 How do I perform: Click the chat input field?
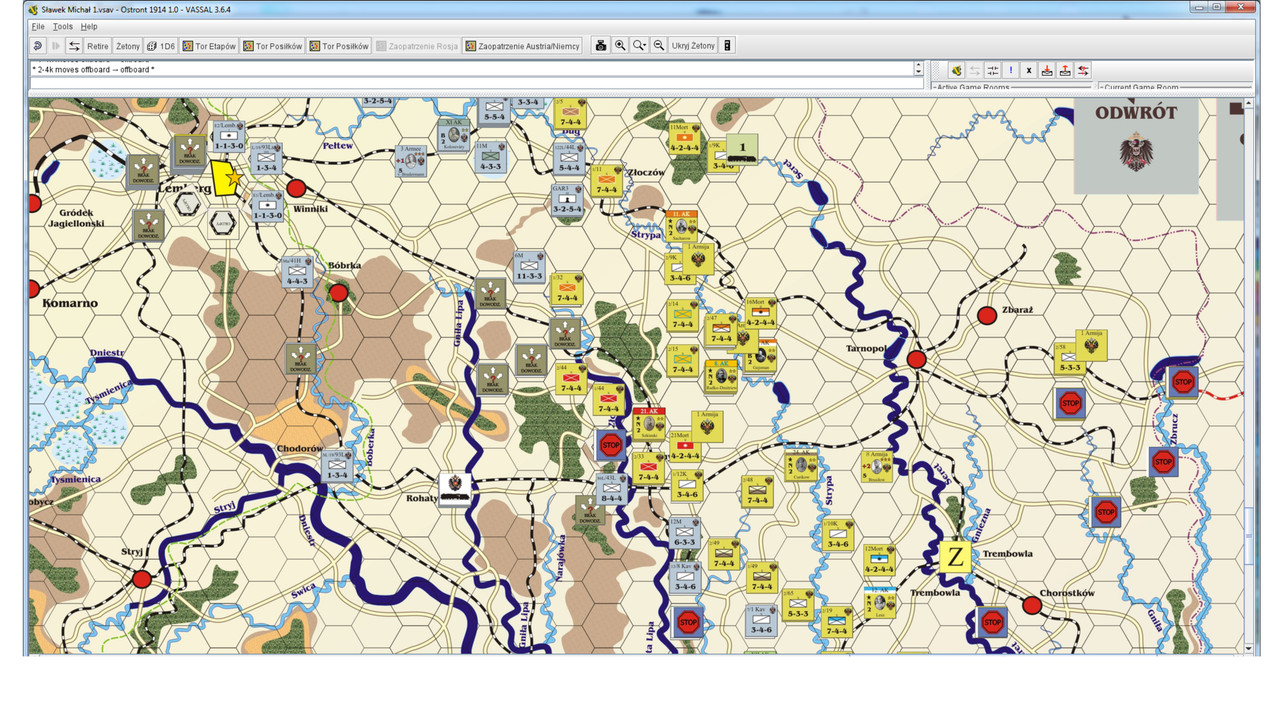[x=476, y=84]
